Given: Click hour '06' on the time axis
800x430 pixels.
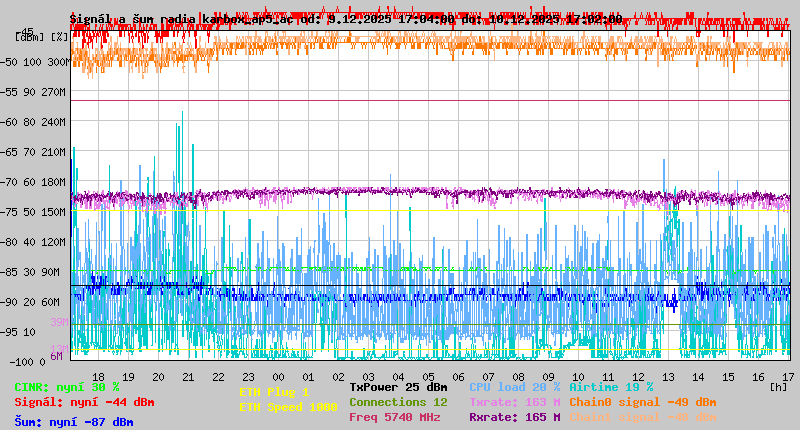Looking at the screenshot, I should 458,377.
